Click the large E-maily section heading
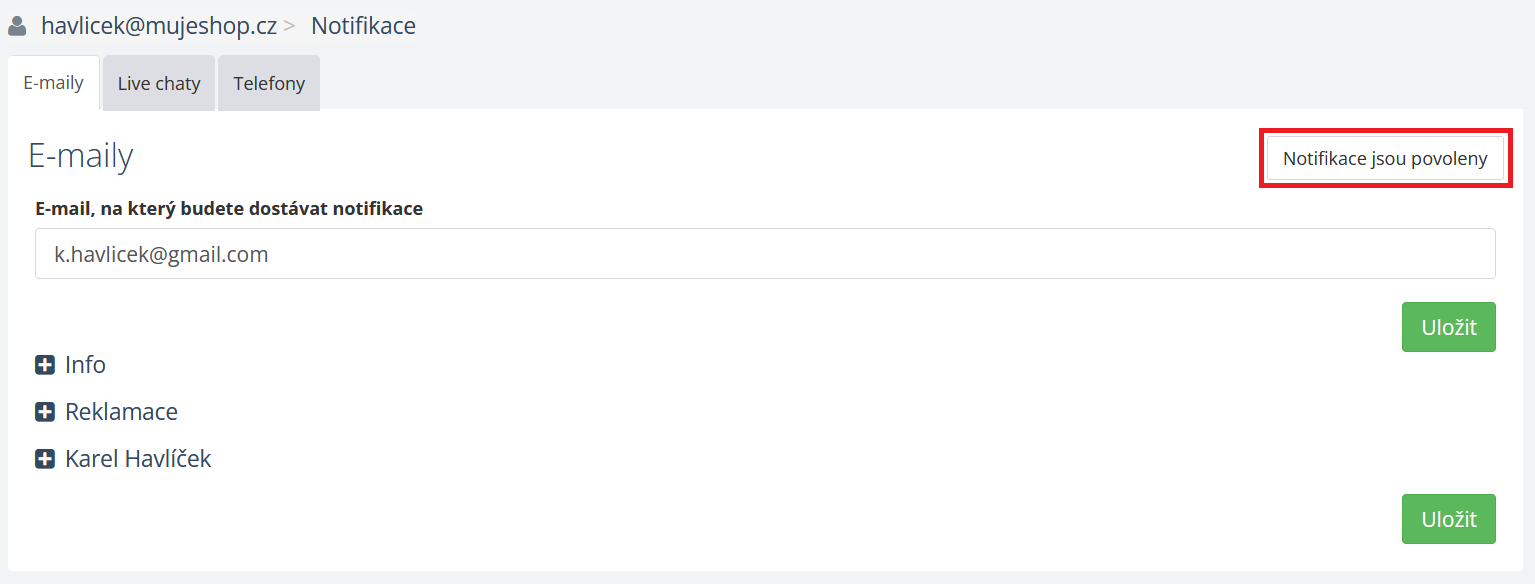 click(x=80, y=156)
